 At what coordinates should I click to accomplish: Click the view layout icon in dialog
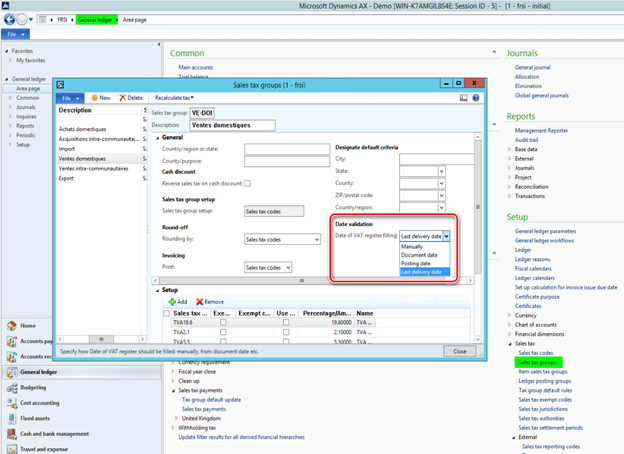(x=463, y=98)
